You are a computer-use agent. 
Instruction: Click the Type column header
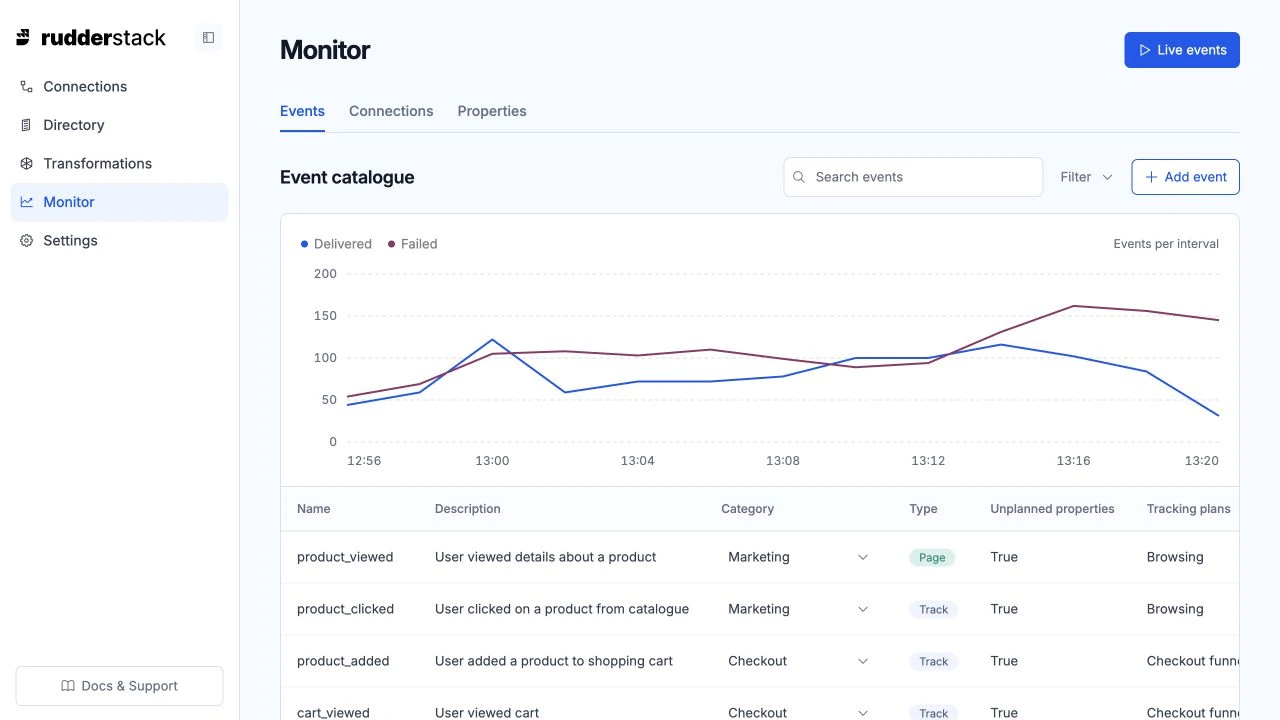tap(923, 509)
